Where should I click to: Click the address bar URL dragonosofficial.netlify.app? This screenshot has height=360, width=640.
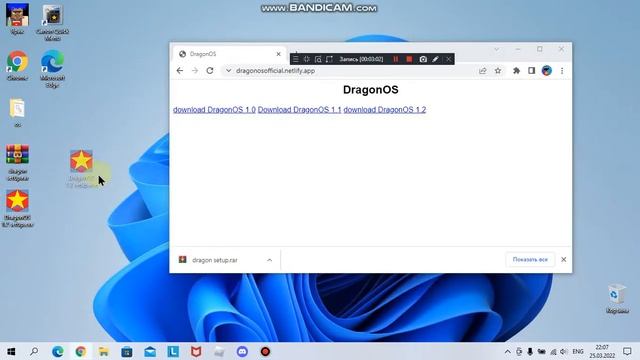pyautogui.click(x=276, y=71)
